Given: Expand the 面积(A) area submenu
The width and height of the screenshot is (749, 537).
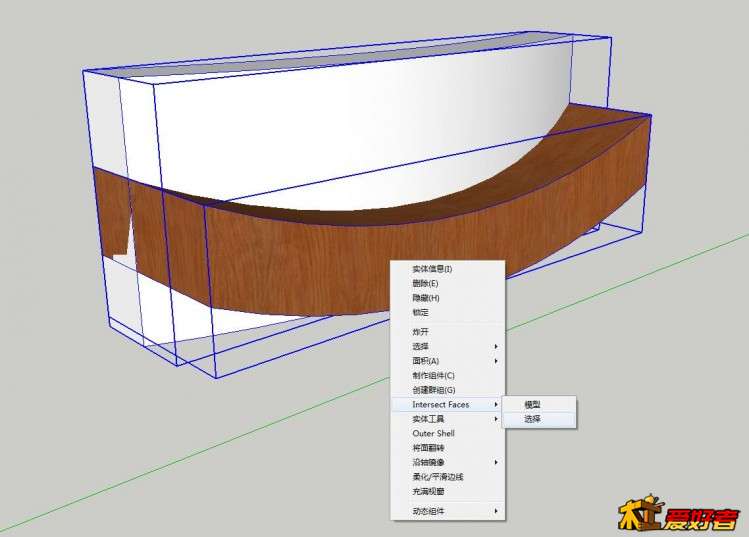Looking at the screenshot, I should (x=448, y=361).
